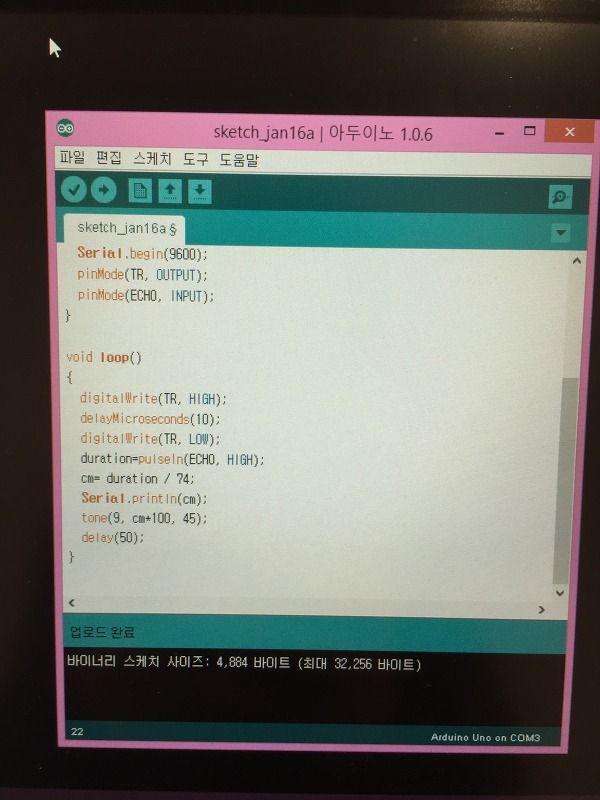Open the 도움말 menu

pyautogui.click(x=239, y=160)
